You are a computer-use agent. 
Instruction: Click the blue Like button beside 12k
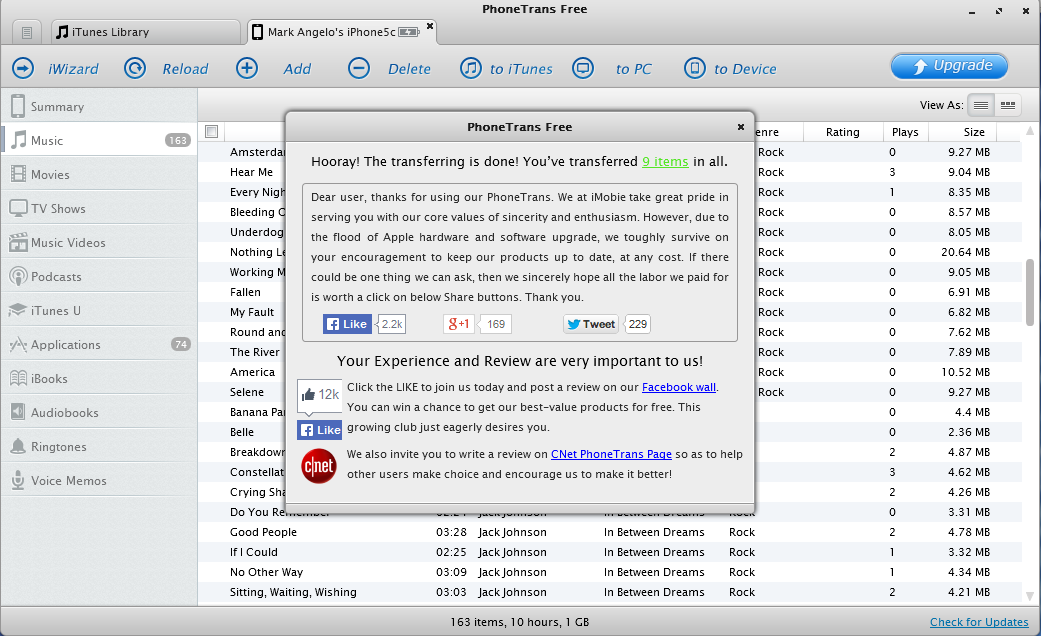tap(319, 430)
